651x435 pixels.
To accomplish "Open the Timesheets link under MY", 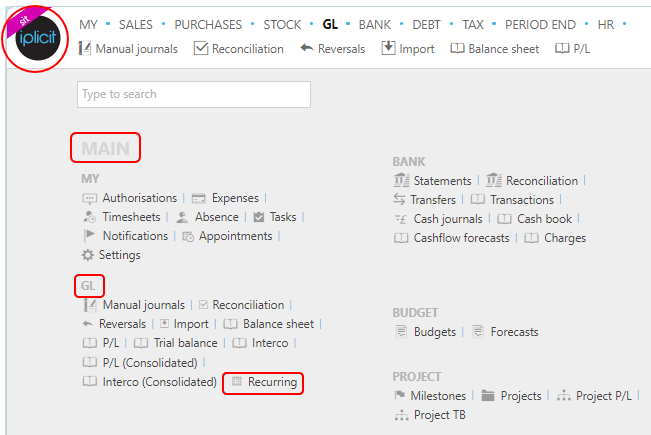I will coord(131,217).
